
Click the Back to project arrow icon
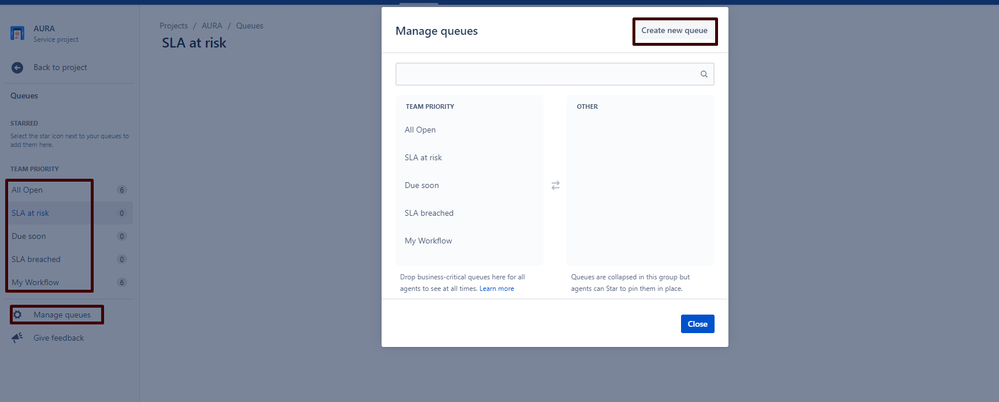(x=17, y=68)
